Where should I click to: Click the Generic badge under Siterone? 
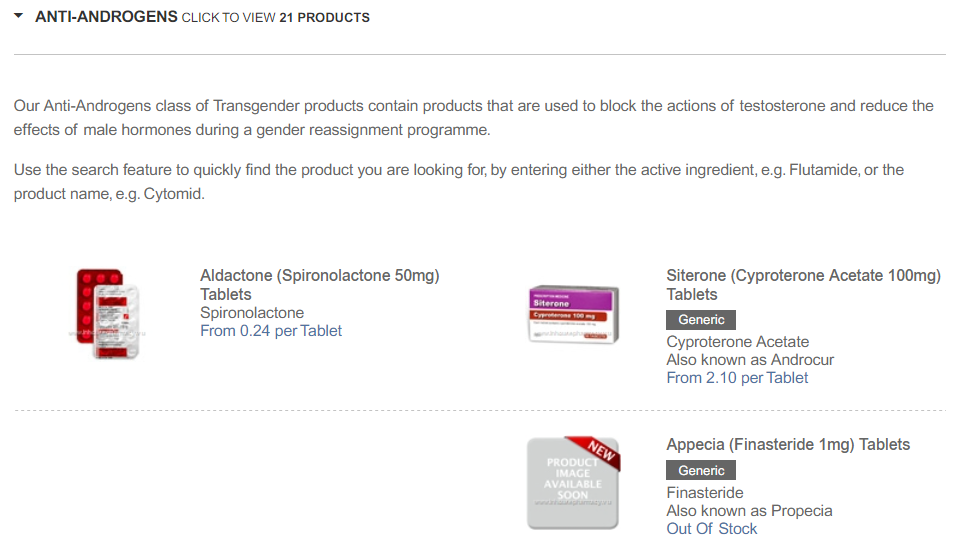pos(701,320)
